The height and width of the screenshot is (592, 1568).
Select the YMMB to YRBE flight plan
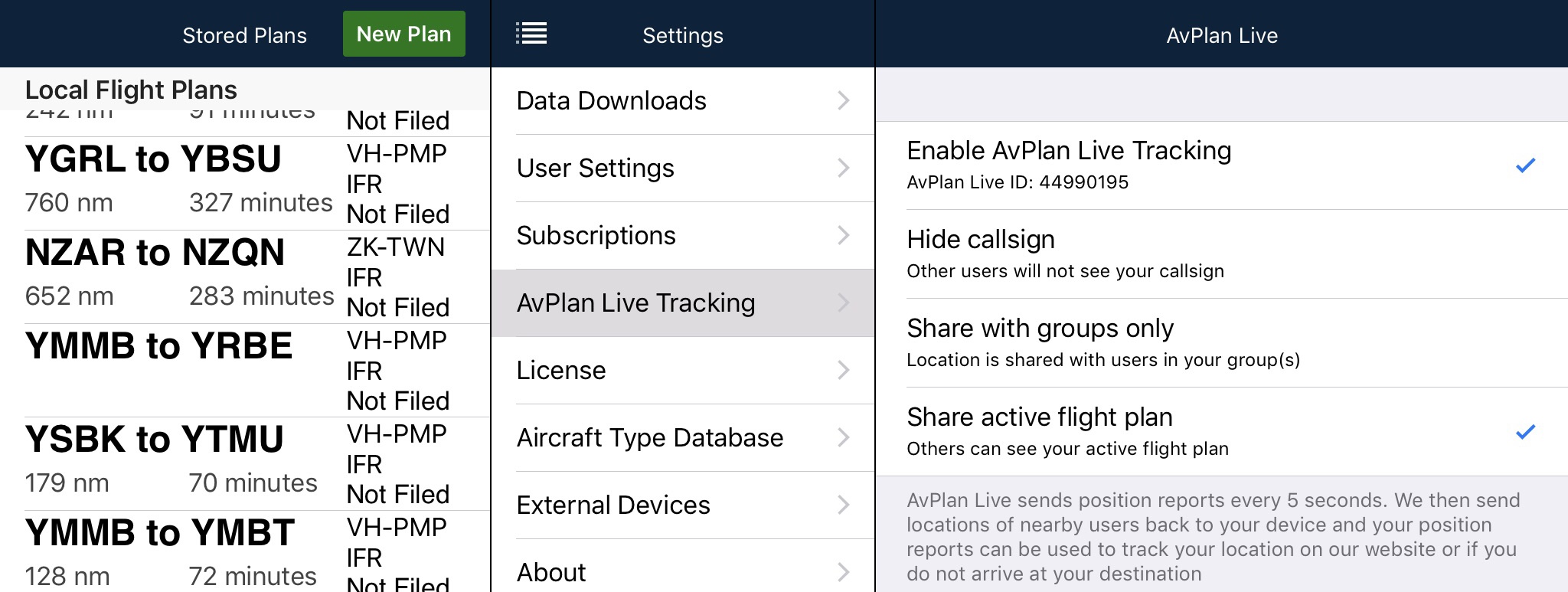(x=245, y=371)
